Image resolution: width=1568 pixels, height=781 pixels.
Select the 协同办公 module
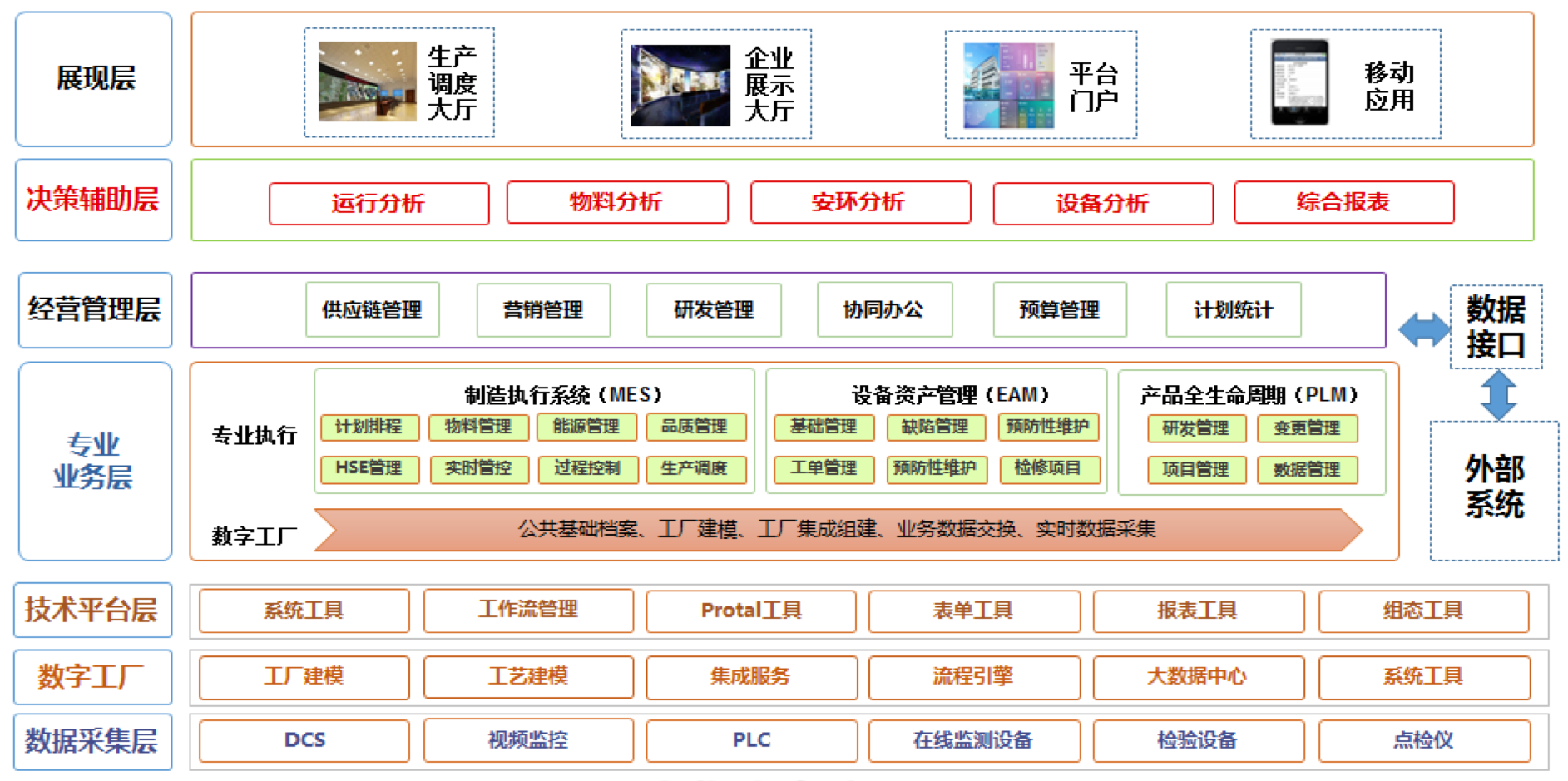[x=884, y=309]
